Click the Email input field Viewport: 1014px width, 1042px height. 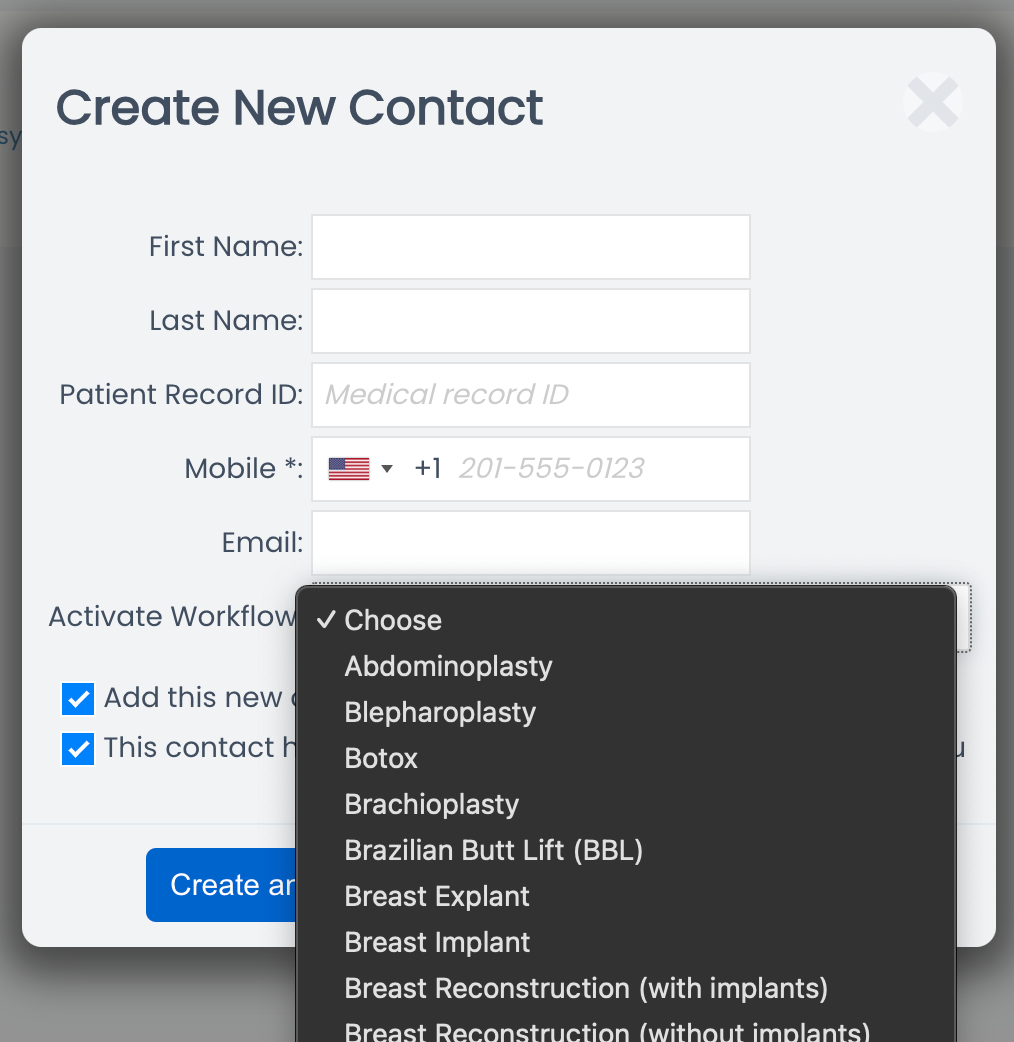pos(530,542)
